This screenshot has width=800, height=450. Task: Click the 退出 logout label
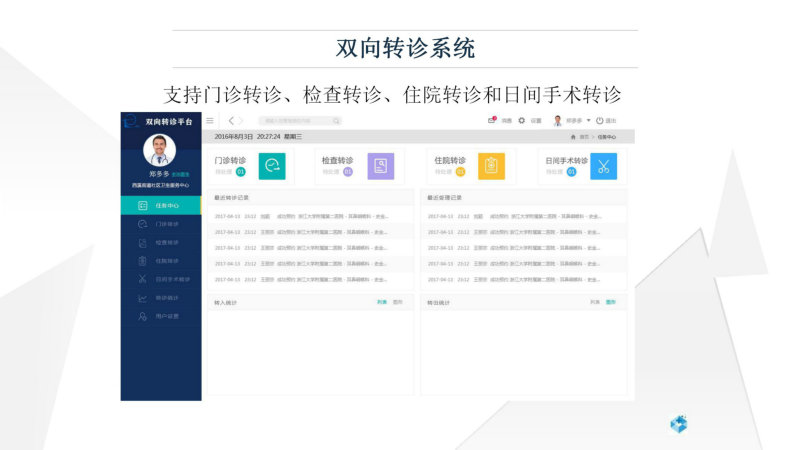click(611, 121)
